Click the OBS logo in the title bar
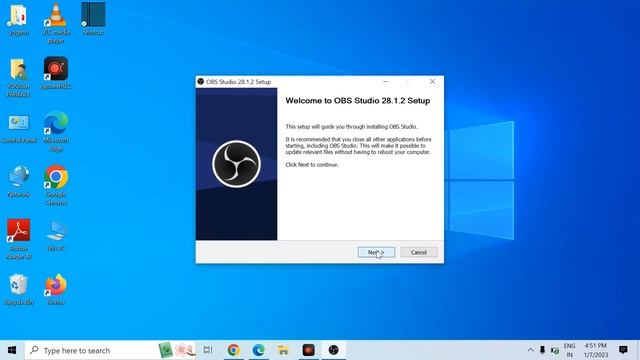The width and height of the screenshot is (640, 360). (x=200, y=82)
